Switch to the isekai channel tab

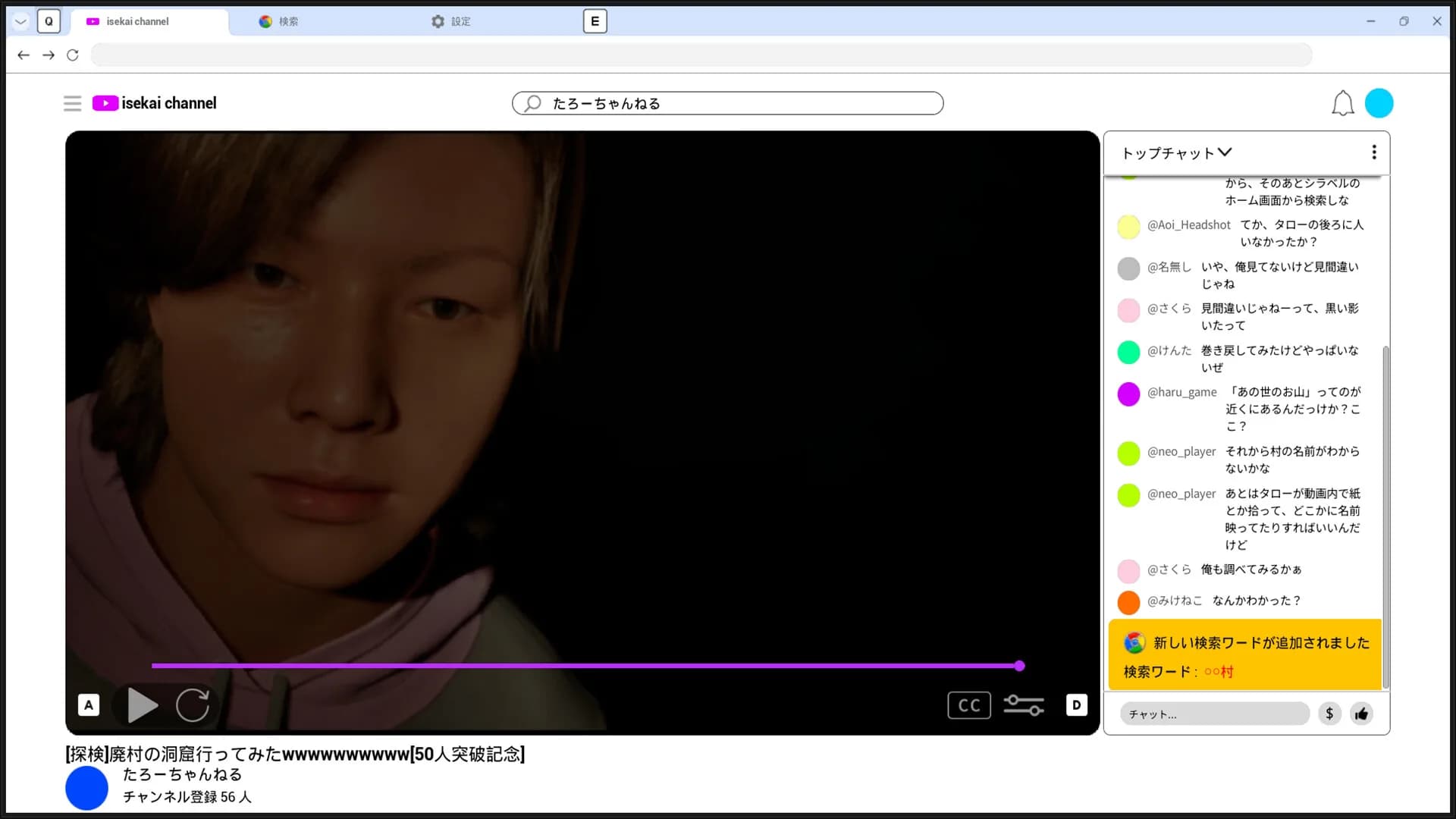(x=149, y=21)
